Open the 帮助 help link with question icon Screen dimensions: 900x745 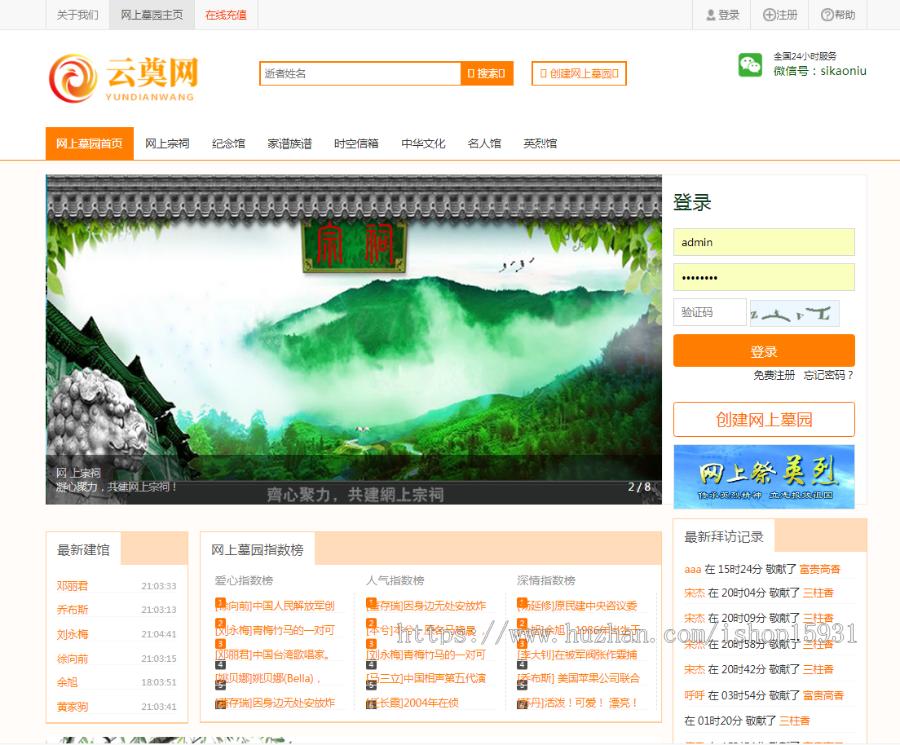click(837, 15)
